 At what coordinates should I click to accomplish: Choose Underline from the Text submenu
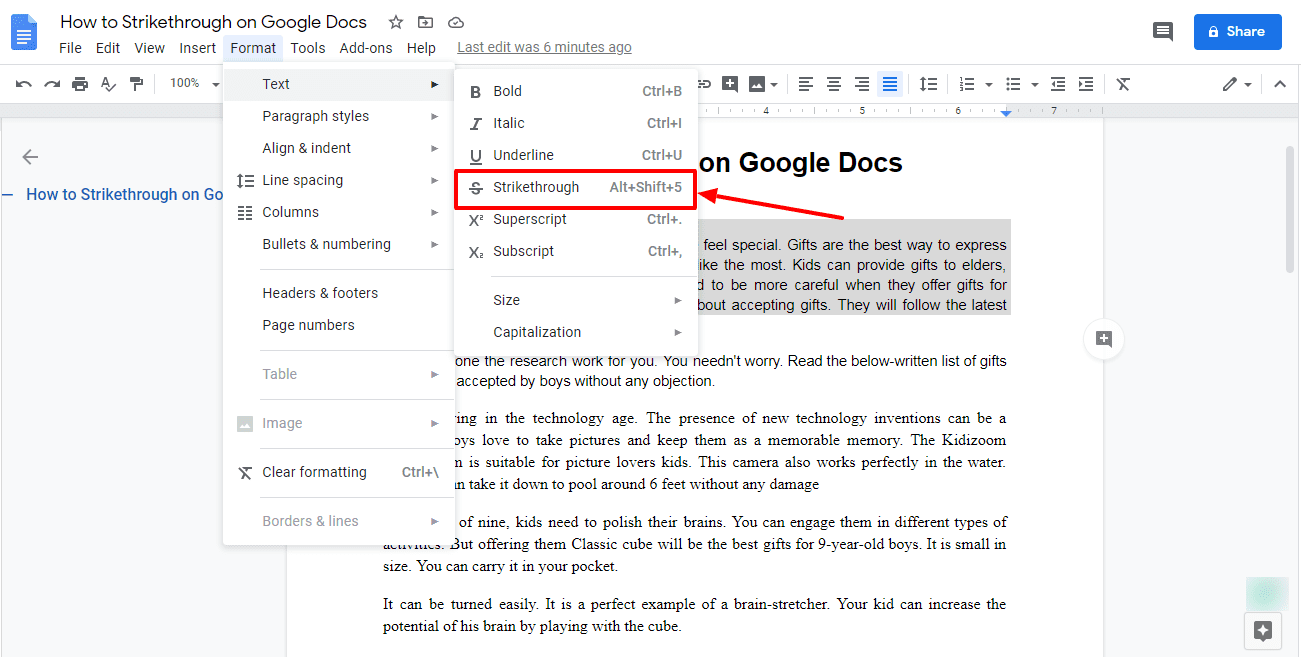coord(575,155)
